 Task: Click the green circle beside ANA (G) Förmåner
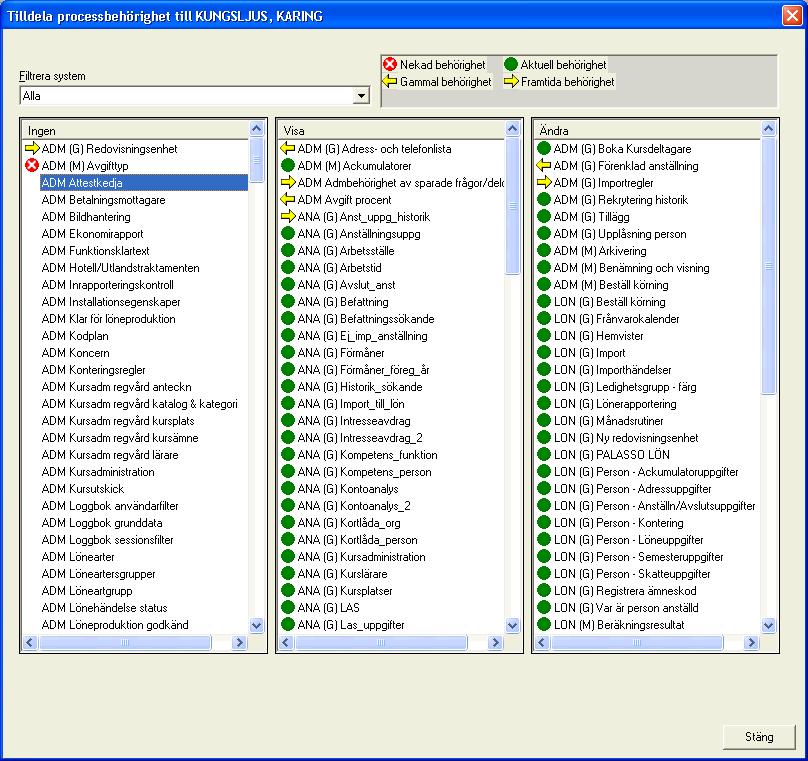coord(288,352)
